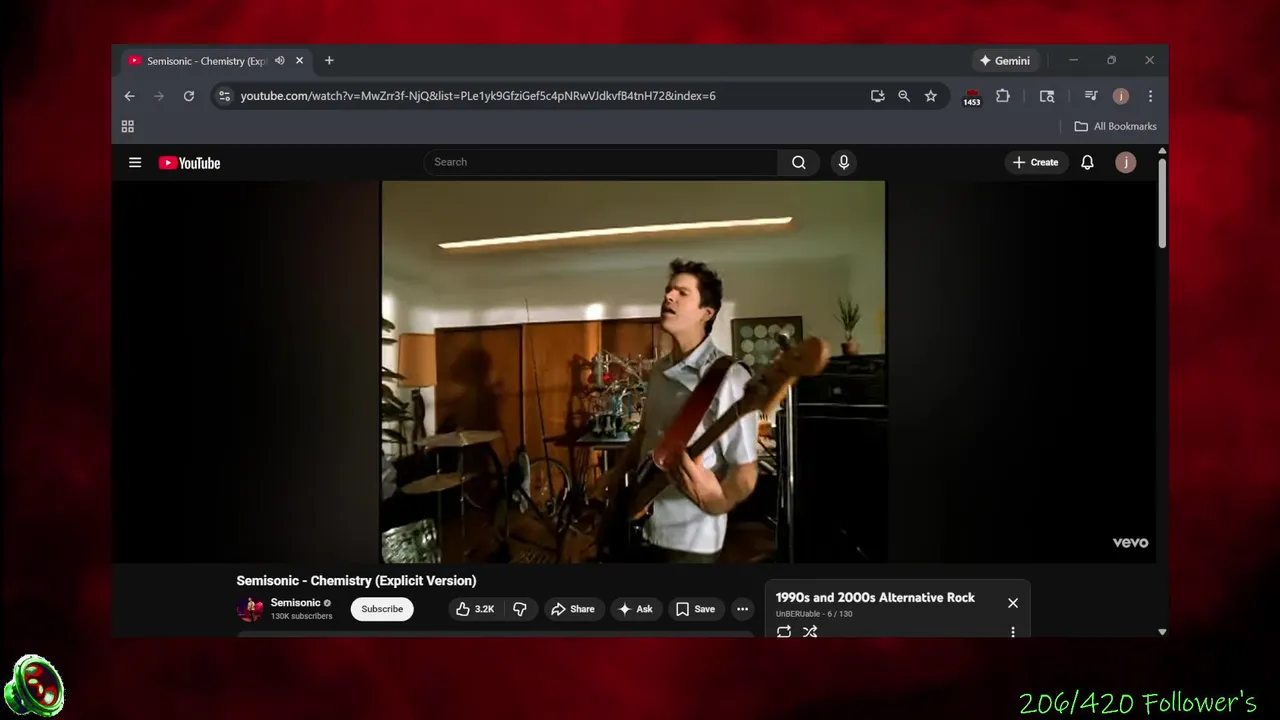Open All Bookmarks folder
This screenshot has width=1280, height=720.
pos(1115,126)
